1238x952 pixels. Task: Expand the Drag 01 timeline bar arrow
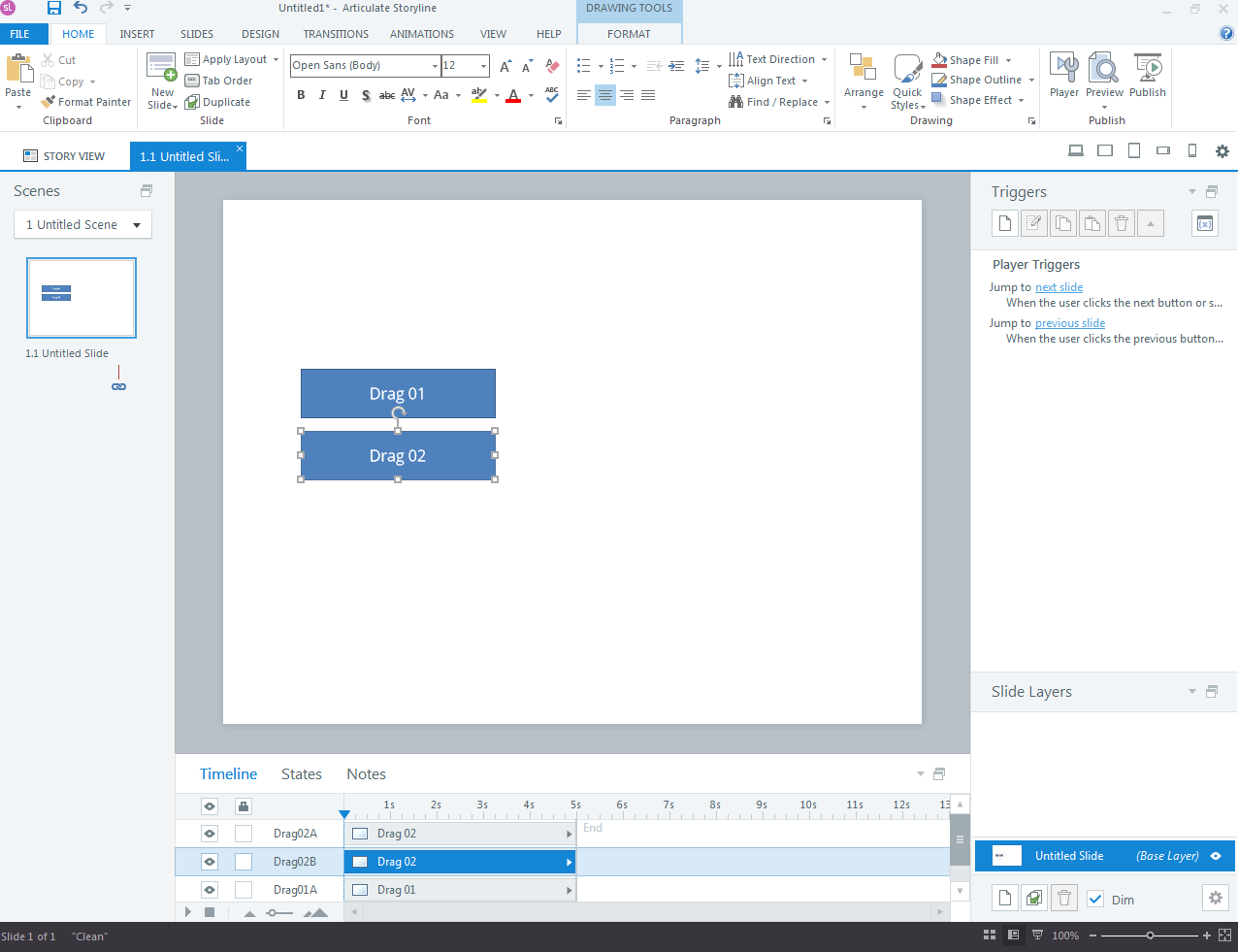568,889
